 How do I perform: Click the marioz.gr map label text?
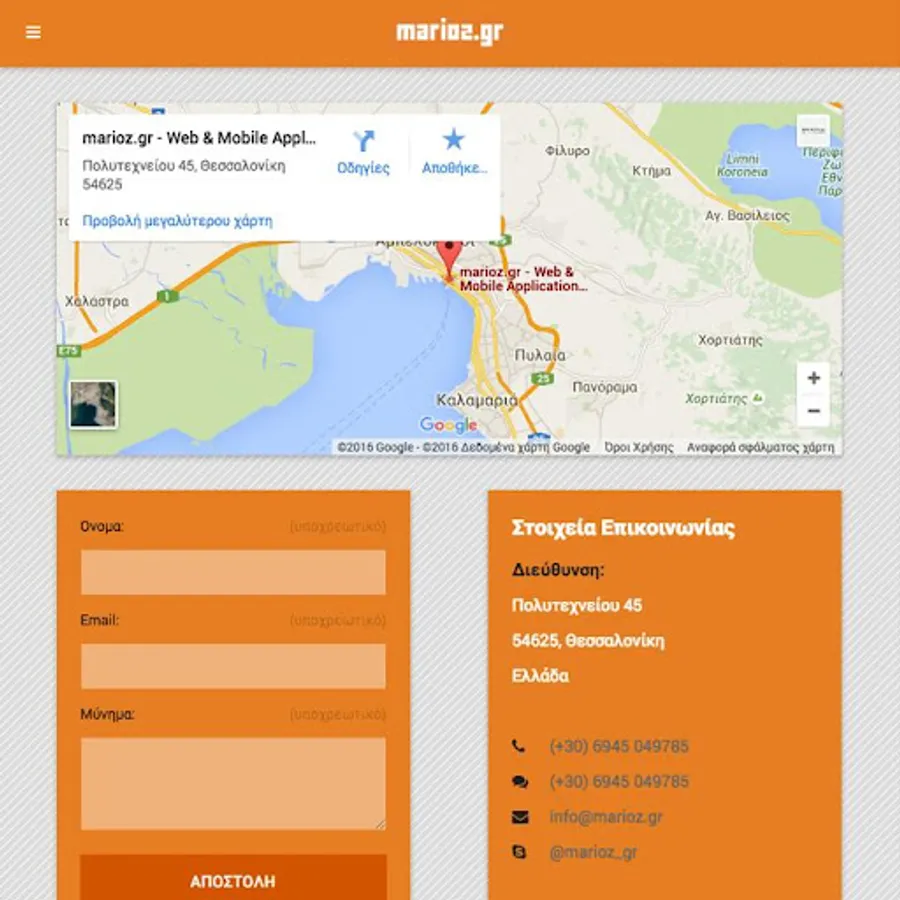point(523,279)
